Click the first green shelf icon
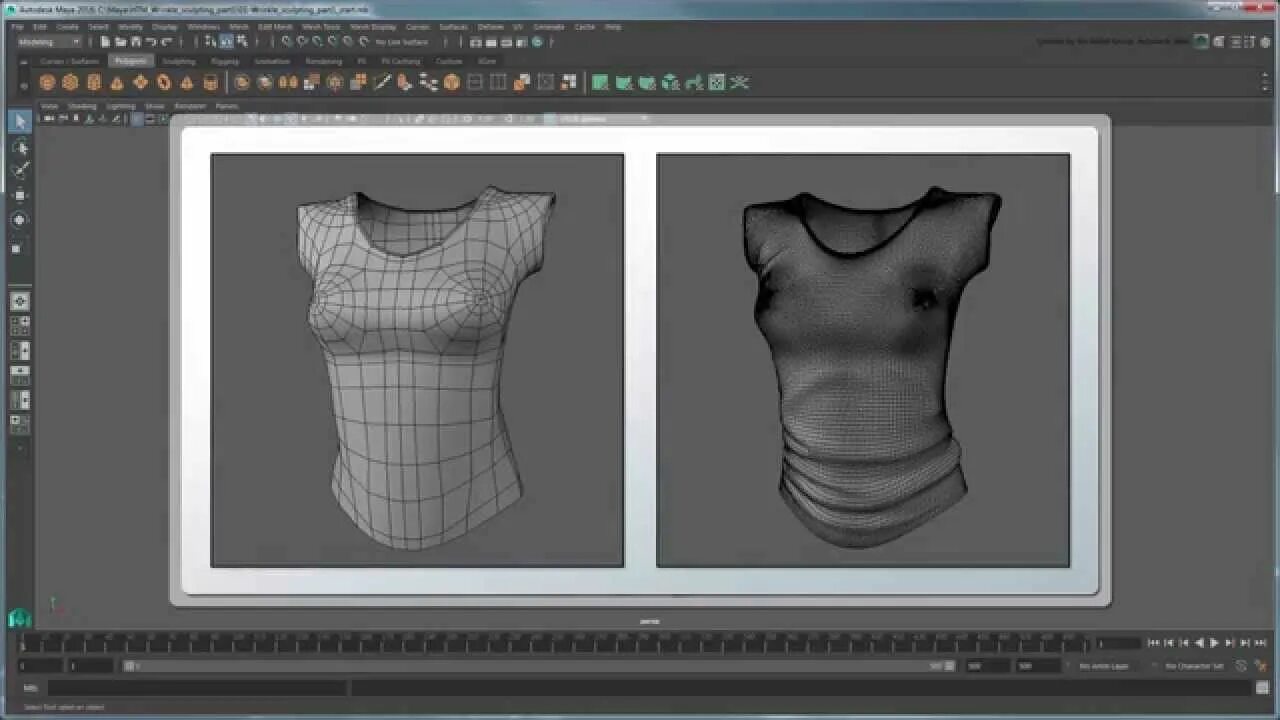The width and height of the screenshot is (1280, 720). click(x=600, y=82)
